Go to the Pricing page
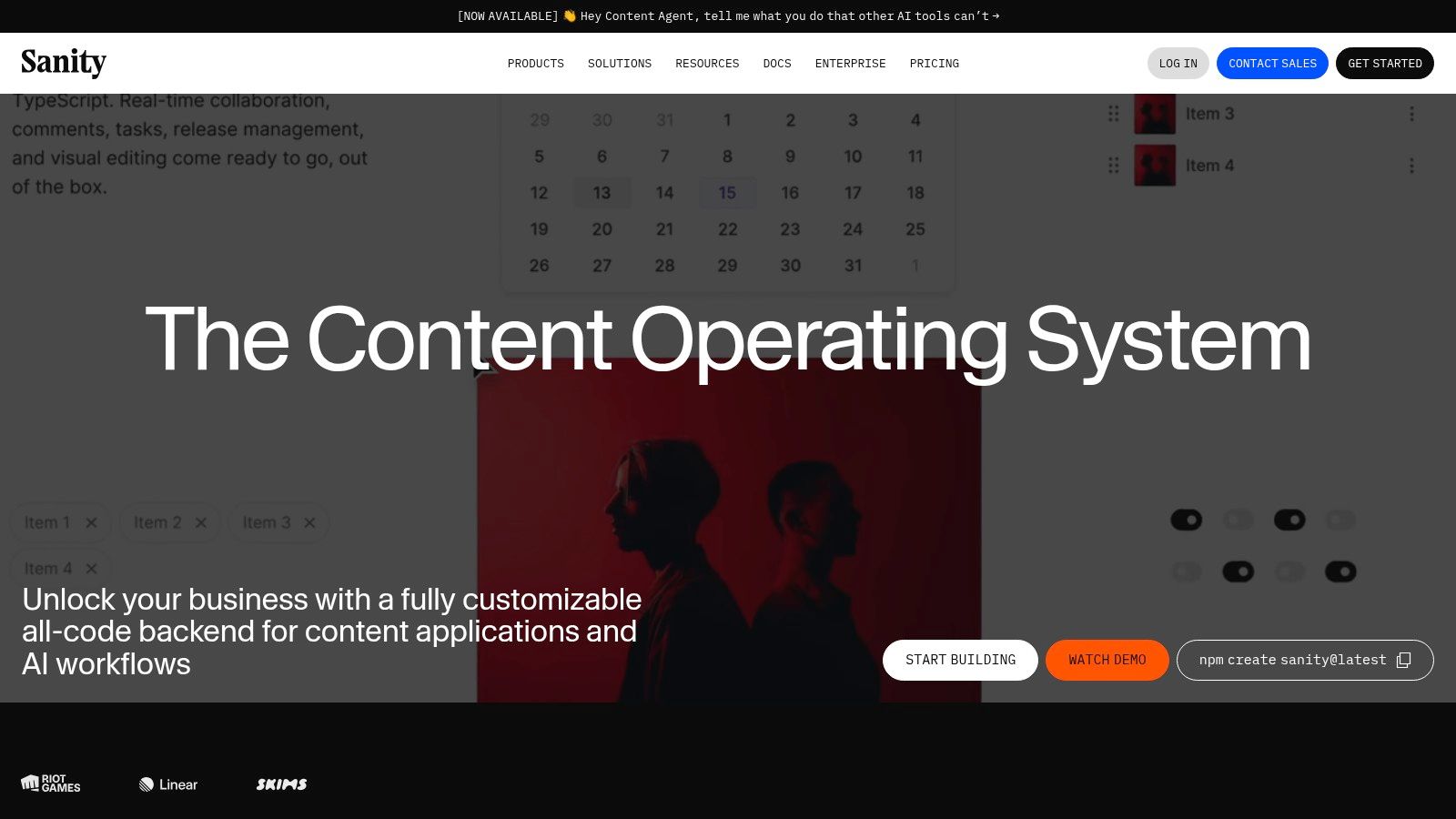The width and height of the screenshot is (1456, 819). pyautogui.click(x=934, y=64)
